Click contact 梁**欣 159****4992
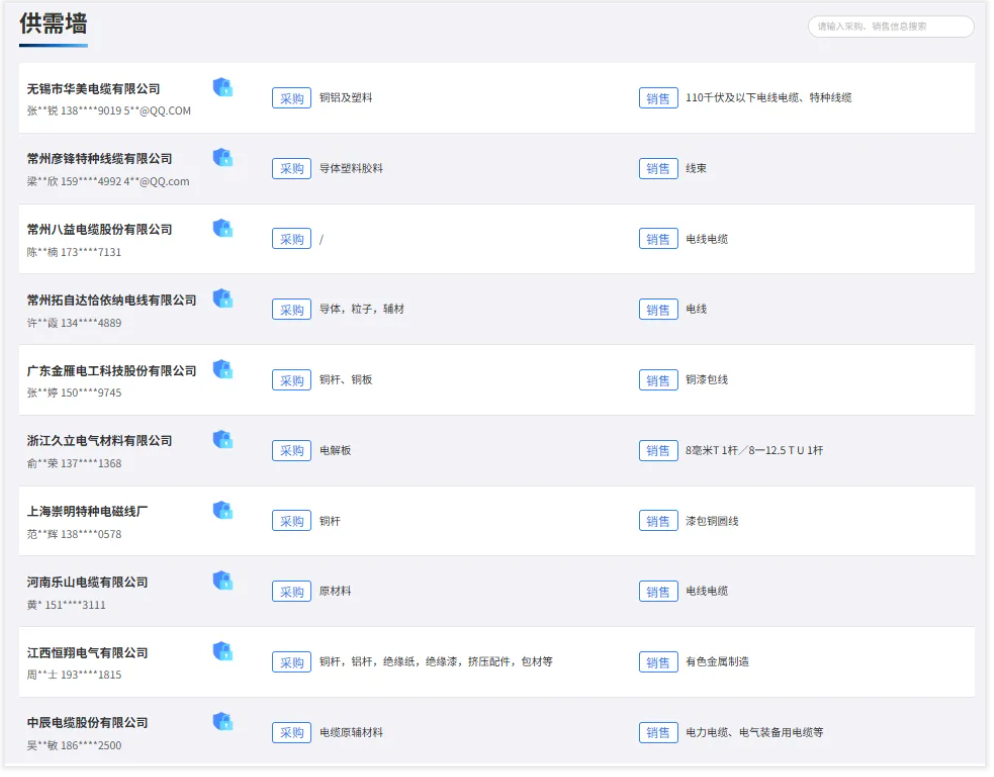Viewport: 994px width, 777px height. tap(74, 182)
